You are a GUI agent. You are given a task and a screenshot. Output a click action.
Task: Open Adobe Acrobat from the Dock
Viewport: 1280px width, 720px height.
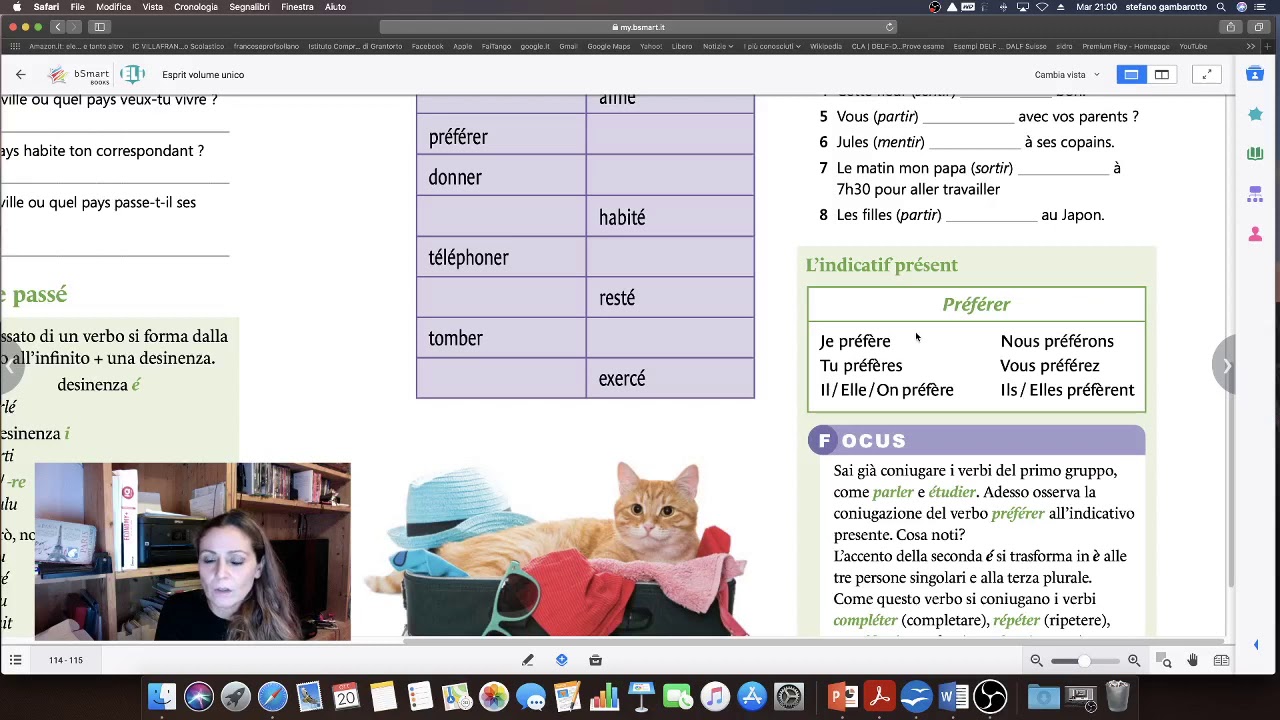pos(880,696)
